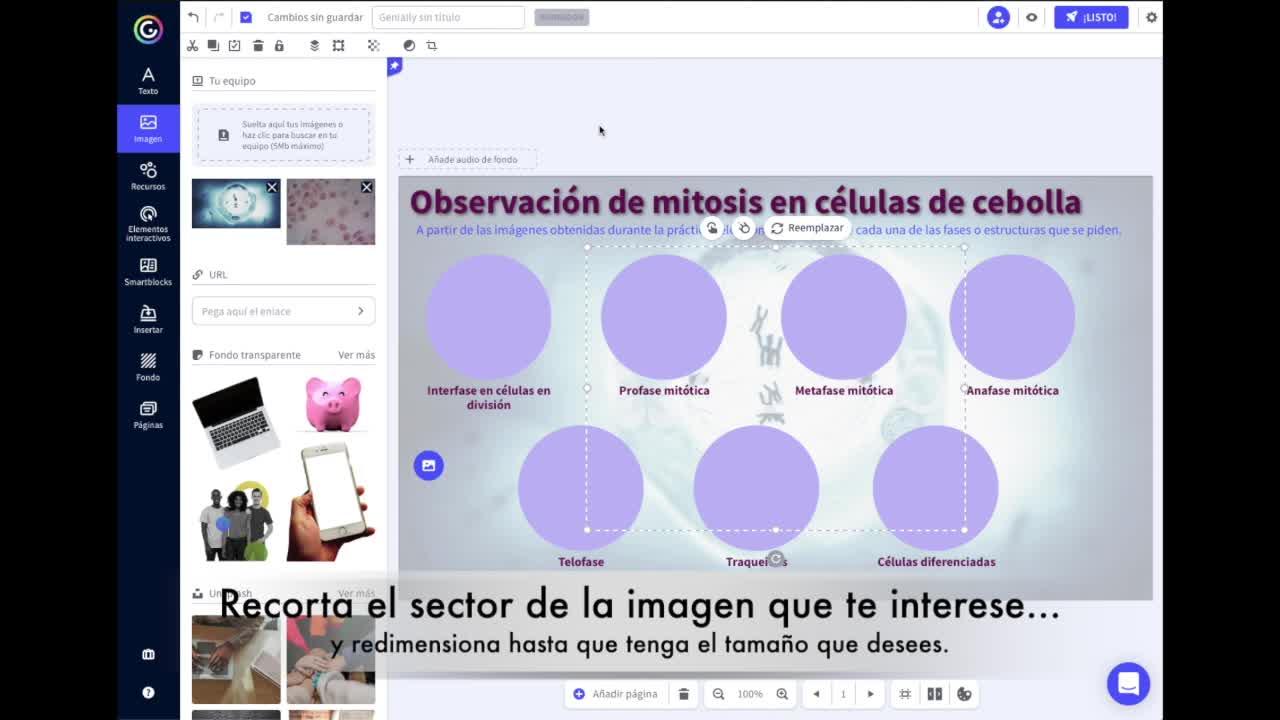1280x720 pixels.
Task: Open the Recursos sidebar panel
Action: pyautogui.click(x=148, y=176)
